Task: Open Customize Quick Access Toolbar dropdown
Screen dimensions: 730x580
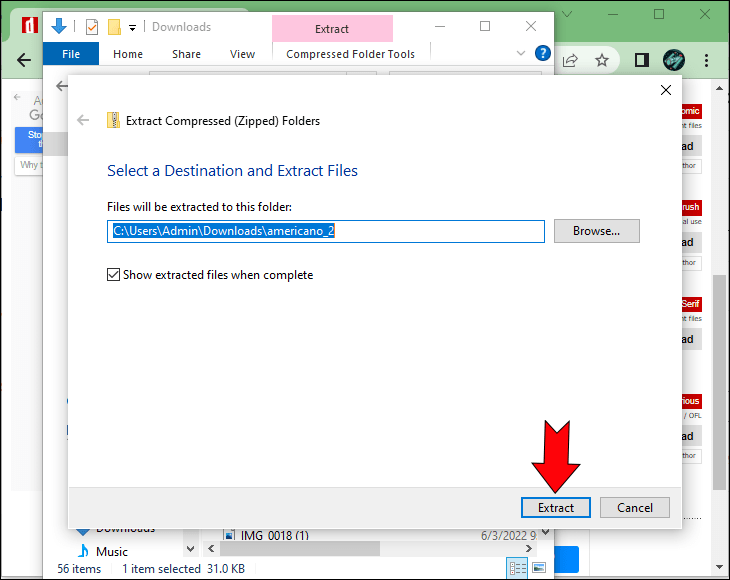Action: [x=132, y=27]
